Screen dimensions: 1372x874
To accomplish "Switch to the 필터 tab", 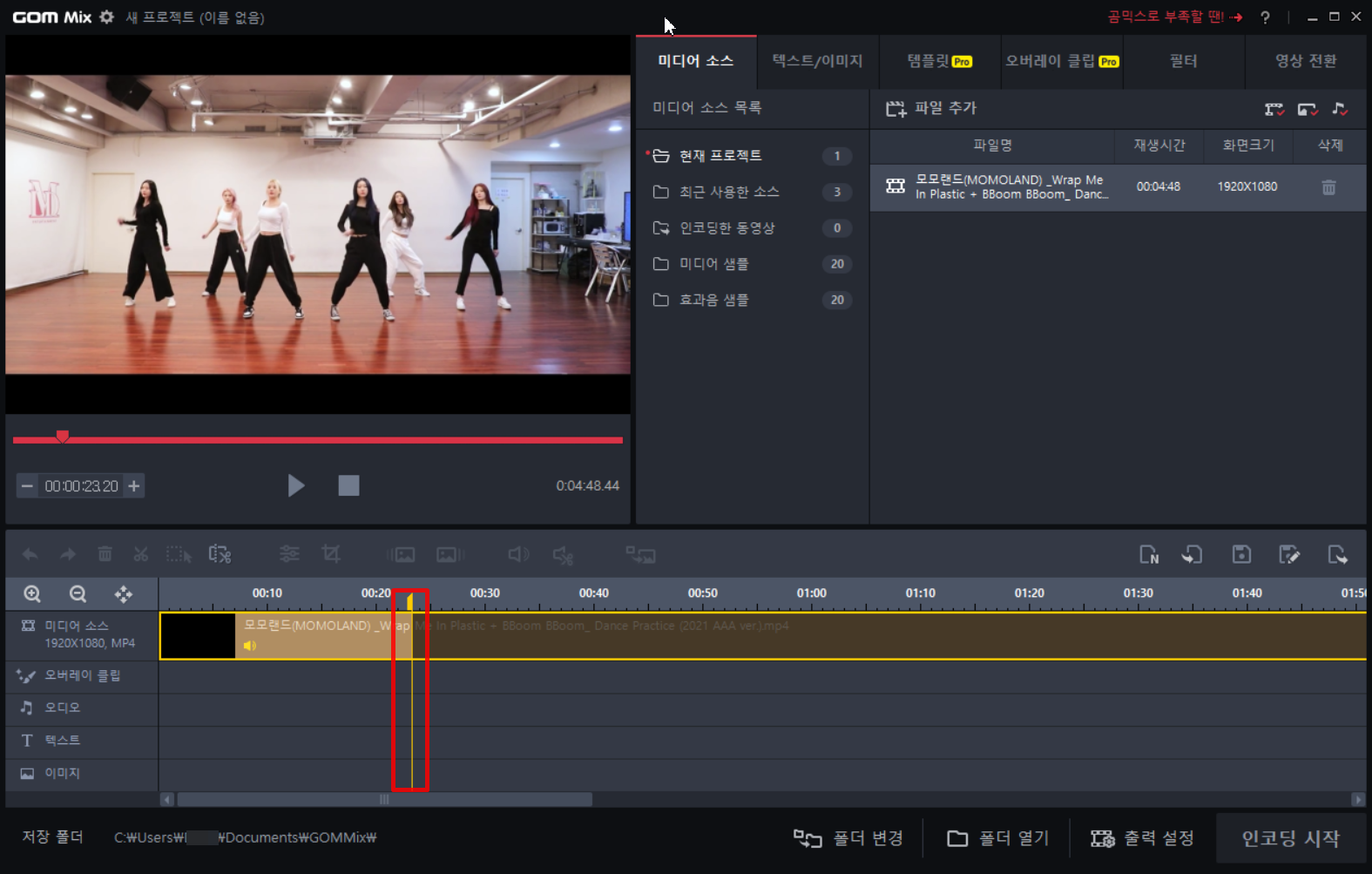I will [x=1183, y=61].
